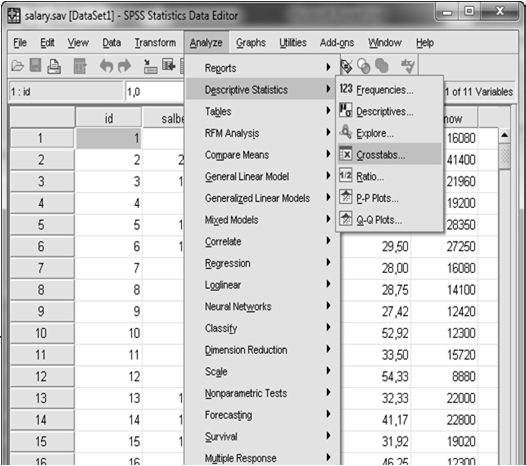The height and width of the screenshot is (466, 526).
Task: Expand the Generalized Linear Models submenu
Action: tap(261, 198)
